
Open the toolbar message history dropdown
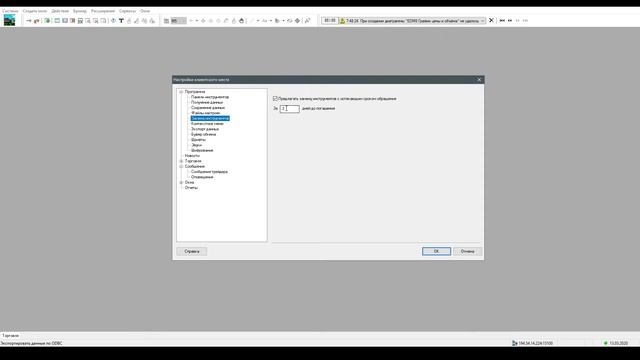(x=482, y=20)
